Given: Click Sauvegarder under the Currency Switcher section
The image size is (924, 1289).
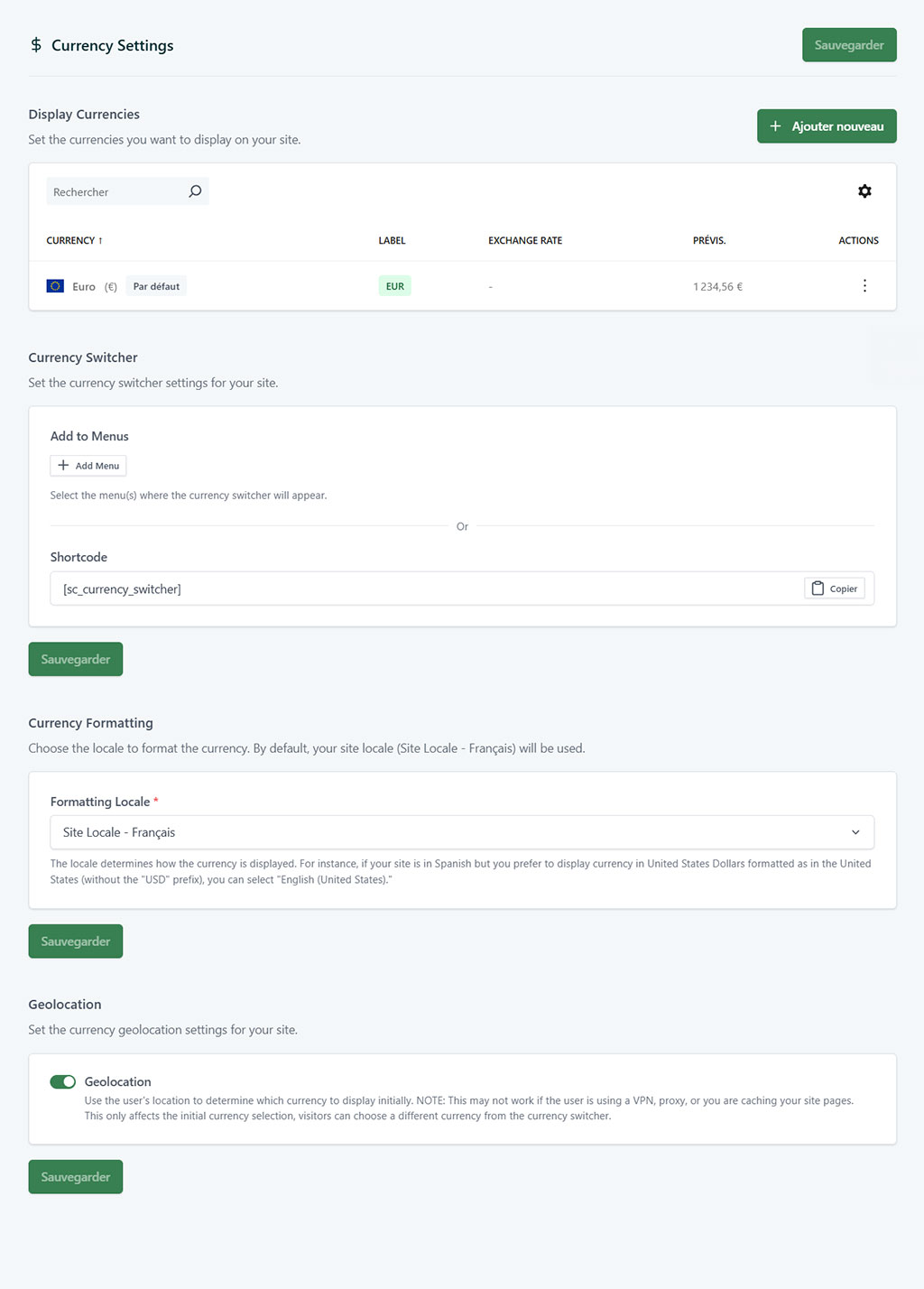Looking at the screenshot, I should (x=75, y=659).
